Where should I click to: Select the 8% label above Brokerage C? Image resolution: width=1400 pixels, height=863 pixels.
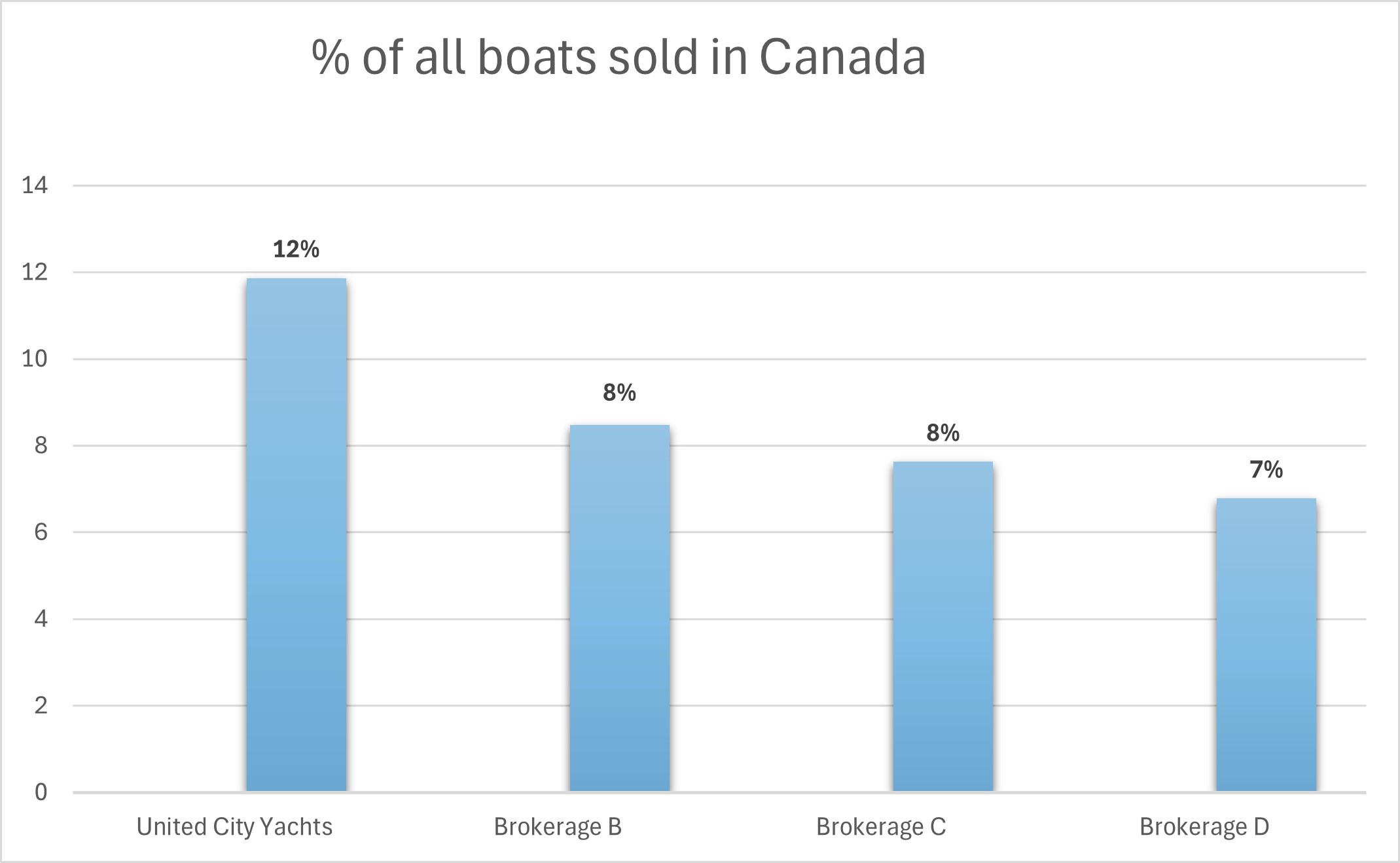[942, 433]
